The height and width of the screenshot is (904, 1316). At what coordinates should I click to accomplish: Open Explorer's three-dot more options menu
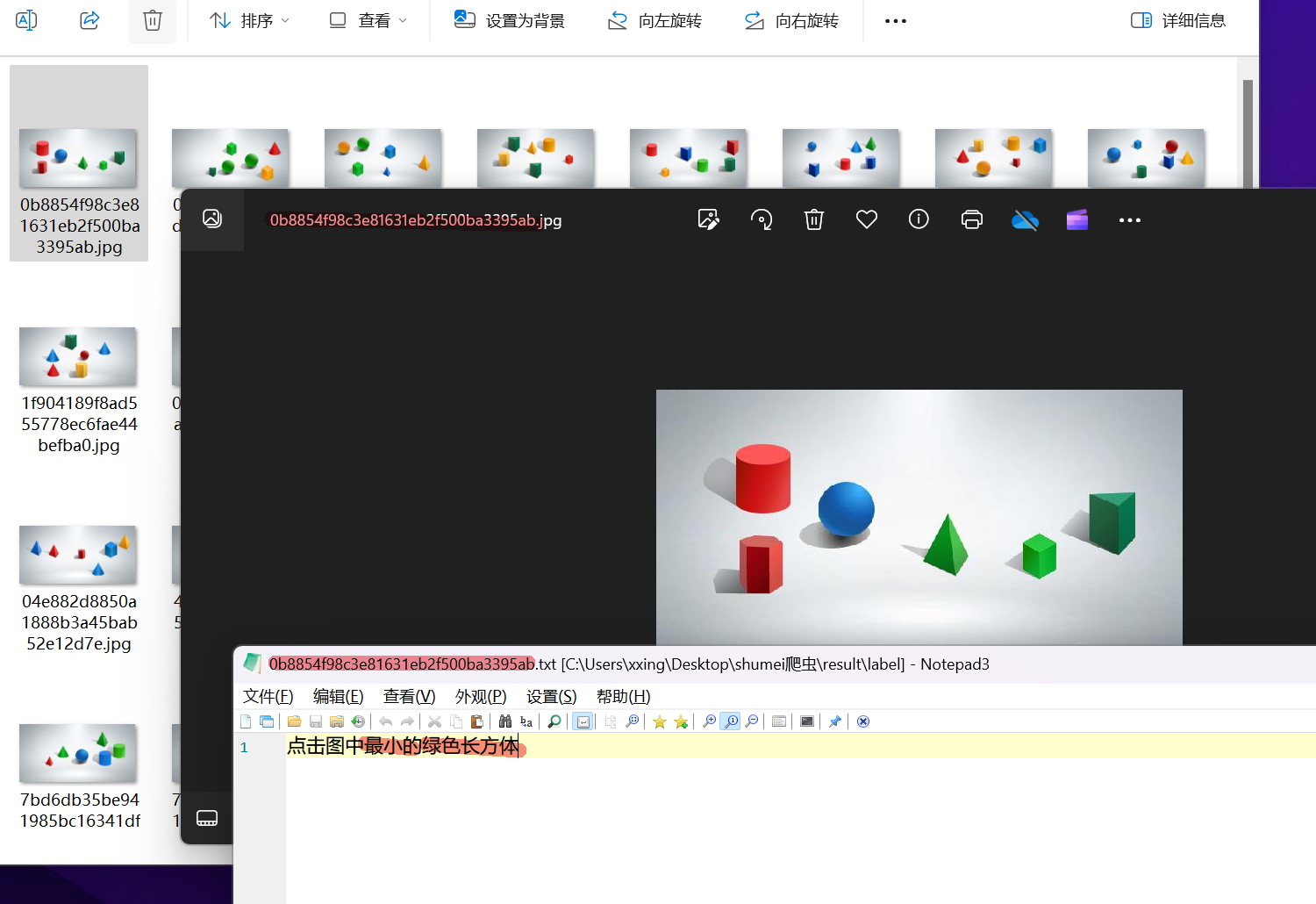(x=896, y=20)
